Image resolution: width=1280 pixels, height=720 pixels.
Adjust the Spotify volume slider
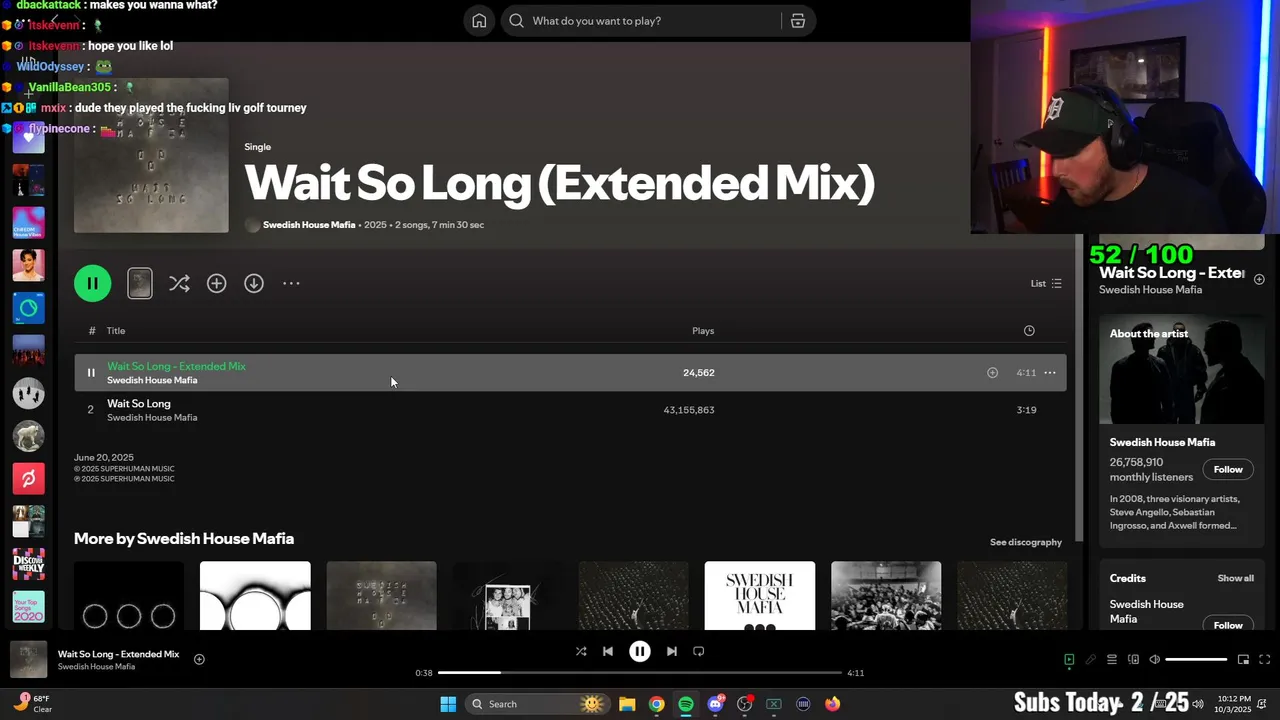pyautogui.click(x=1196, y=660)
